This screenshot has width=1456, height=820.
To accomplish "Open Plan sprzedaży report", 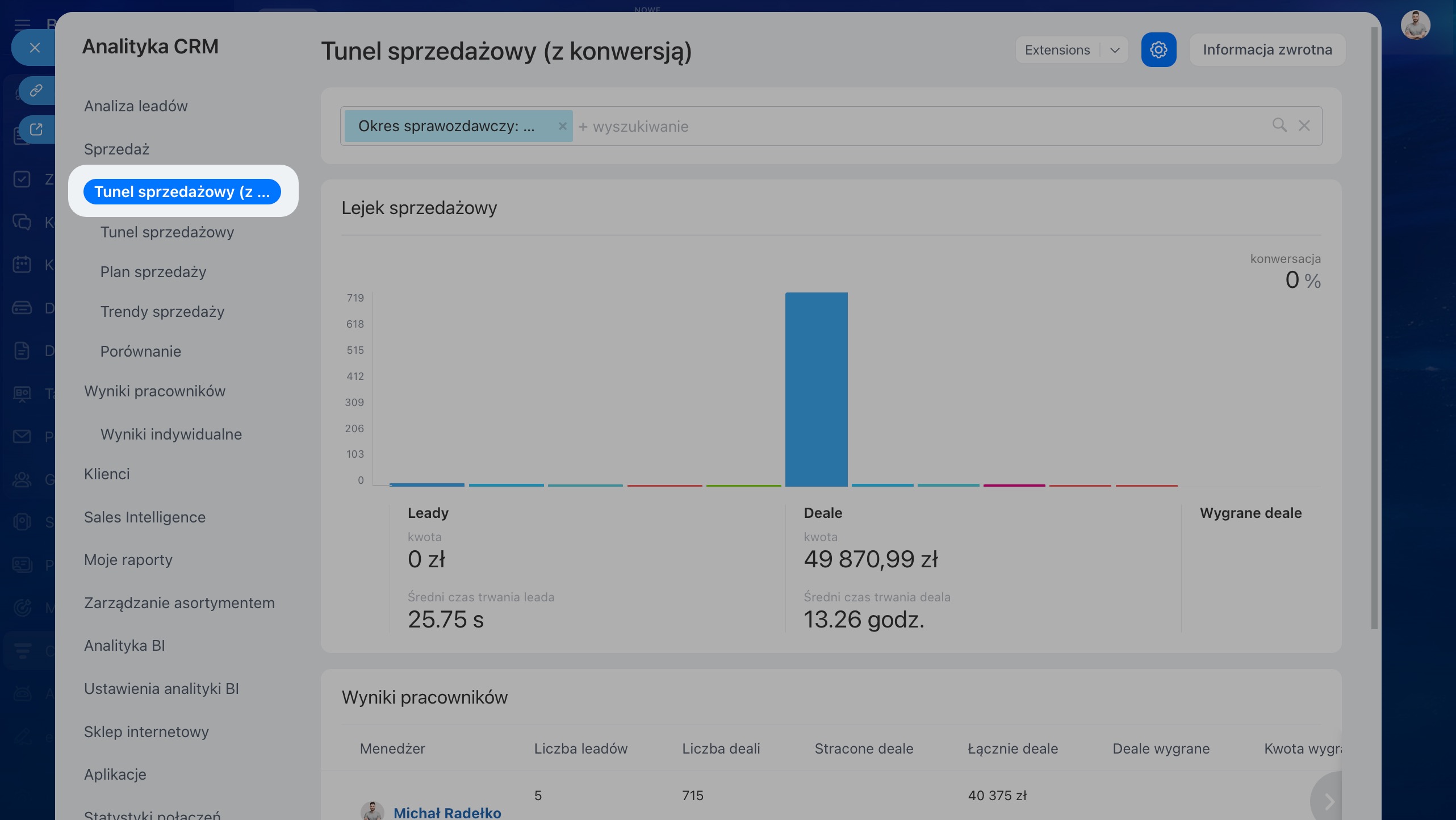I will pos(153,272).
